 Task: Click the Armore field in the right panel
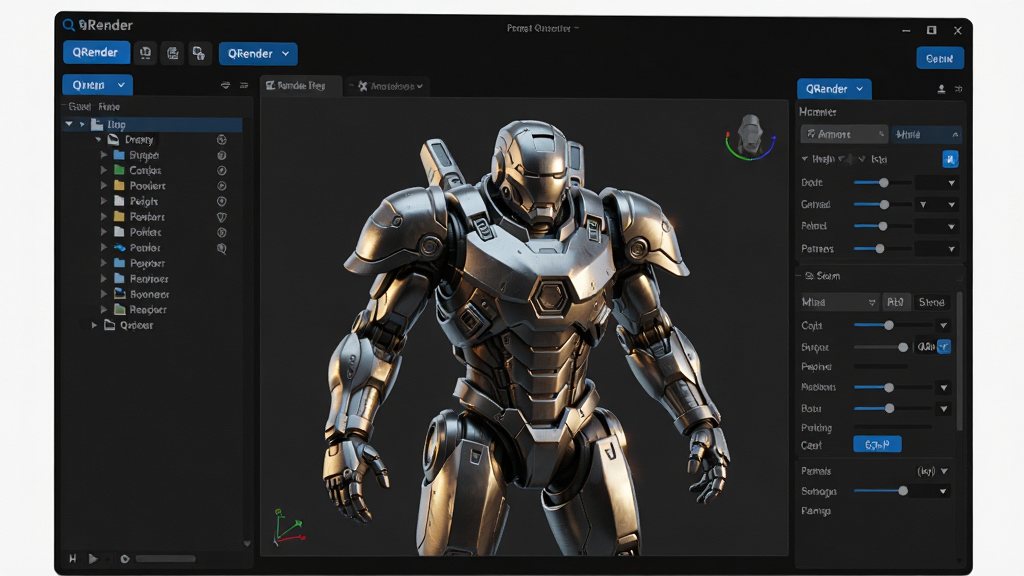pos(844,134)
